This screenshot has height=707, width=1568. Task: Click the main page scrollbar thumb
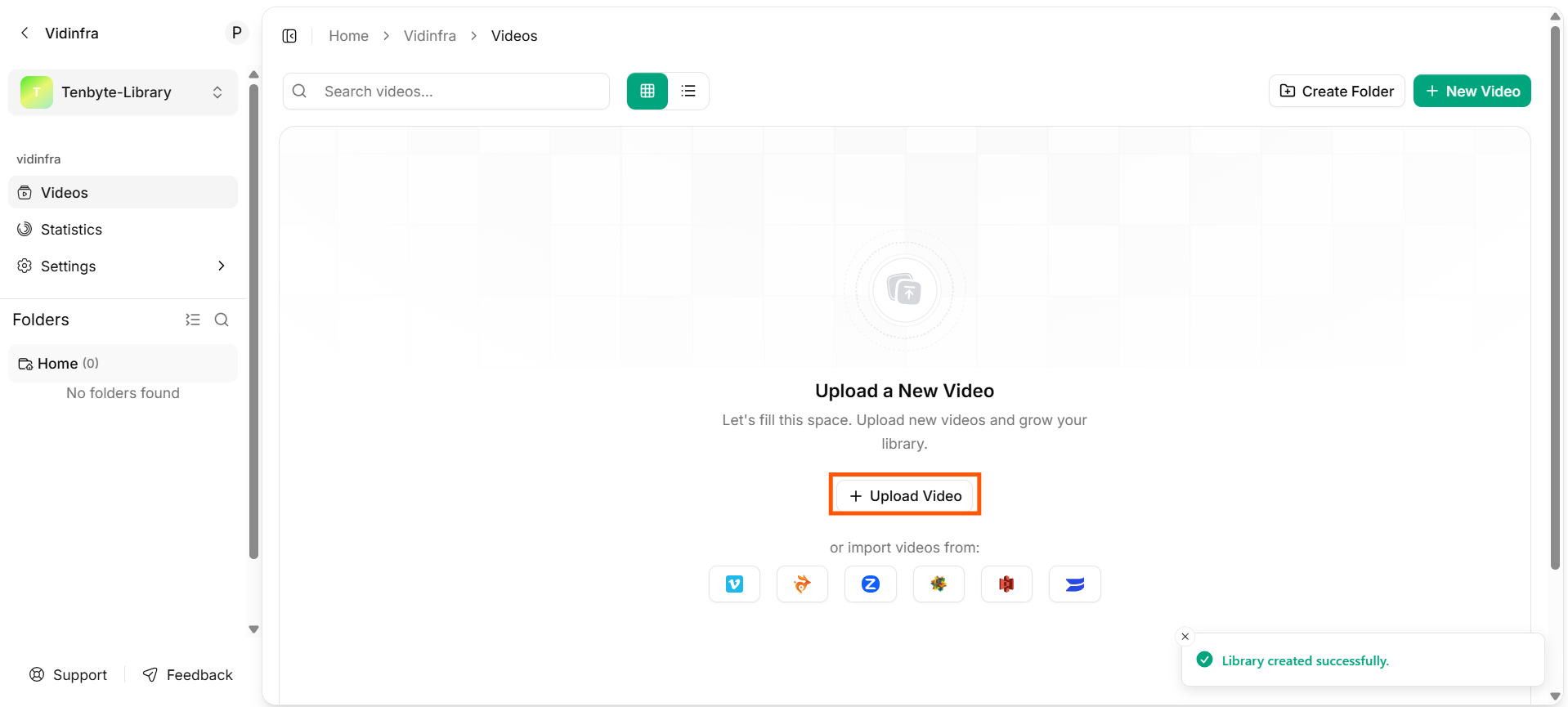tap(1555, 298)
